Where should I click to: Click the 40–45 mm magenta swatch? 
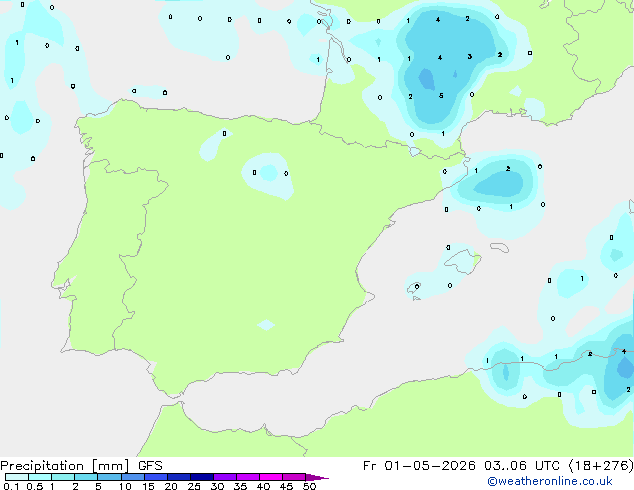271,477
